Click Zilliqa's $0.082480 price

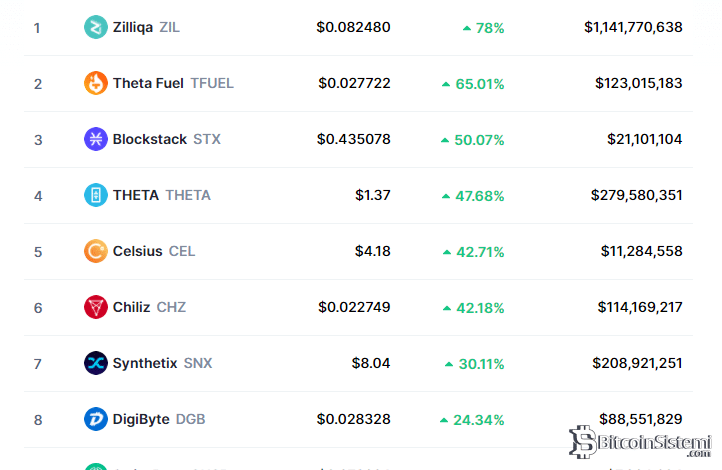[x=354, y=28]
